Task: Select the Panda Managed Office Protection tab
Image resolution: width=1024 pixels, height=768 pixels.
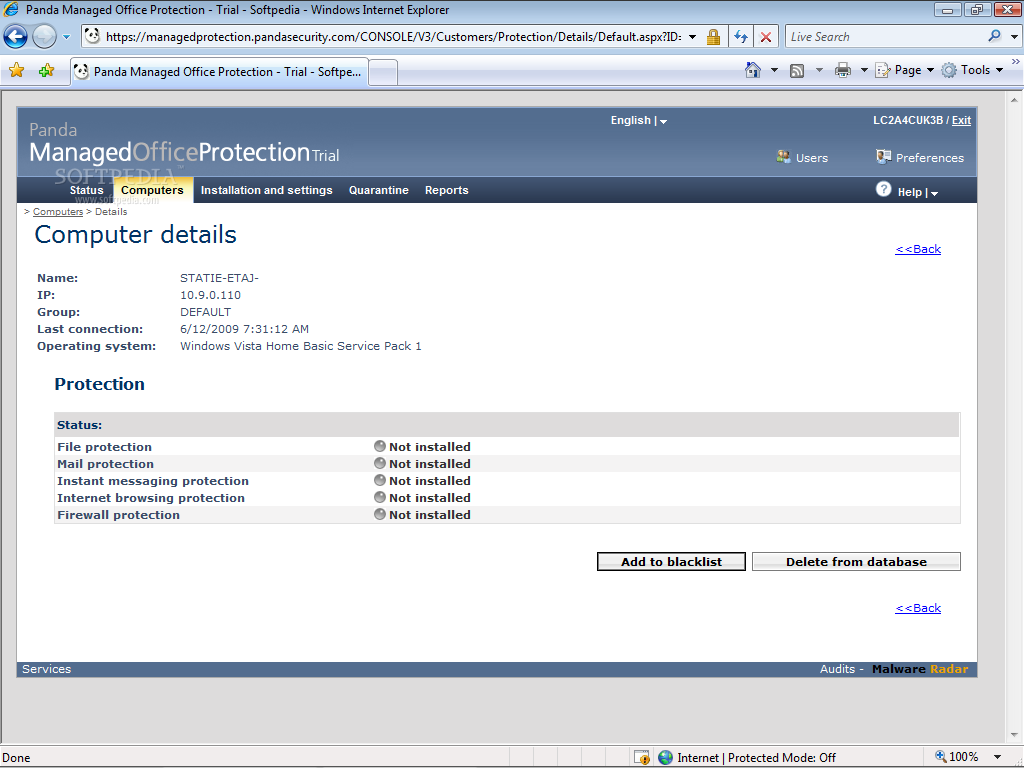Action: click(219, 72)
